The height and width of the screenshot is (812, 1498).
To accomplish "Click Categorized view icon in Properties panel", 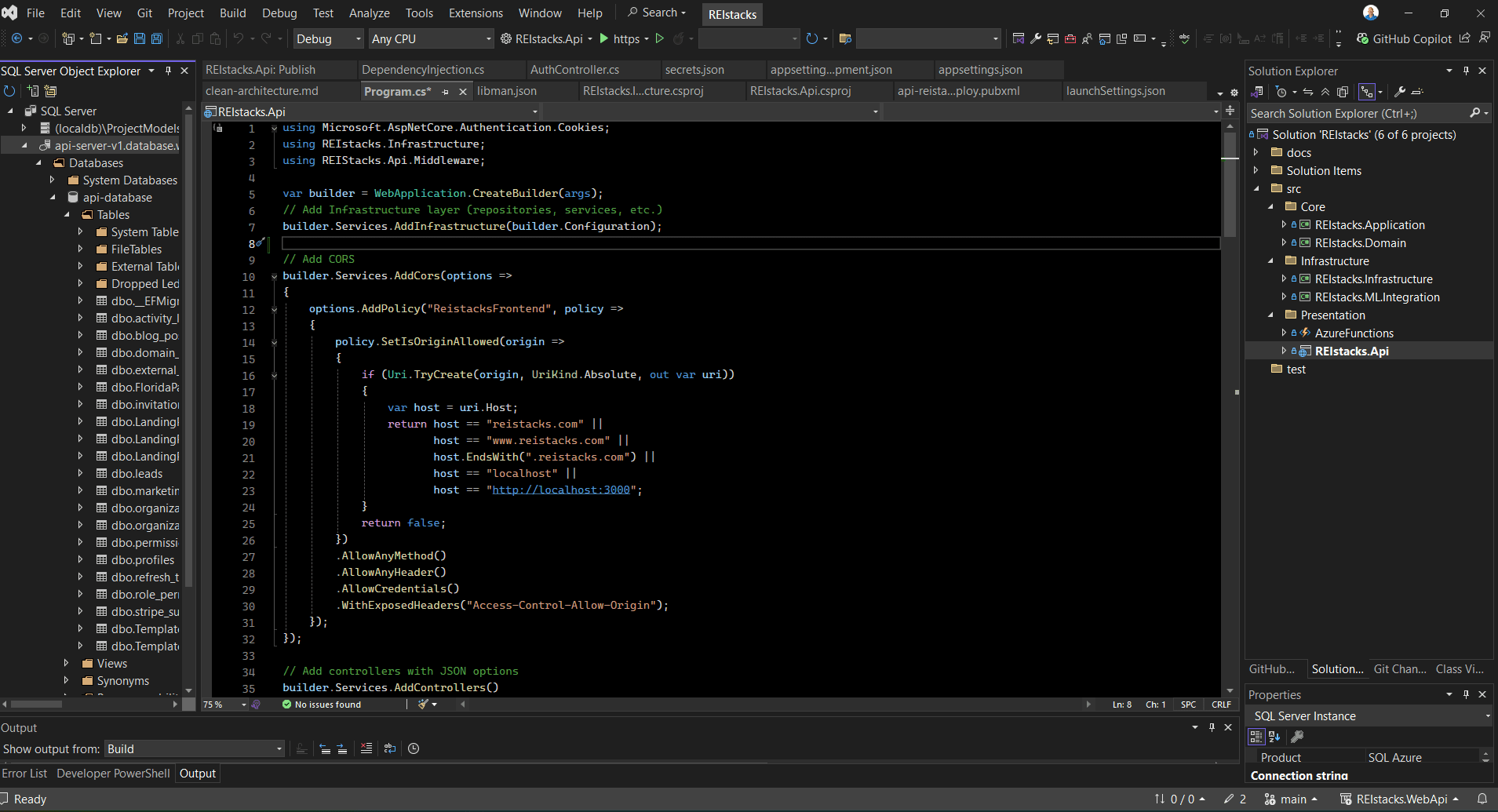I will (x=1256, y=737).
